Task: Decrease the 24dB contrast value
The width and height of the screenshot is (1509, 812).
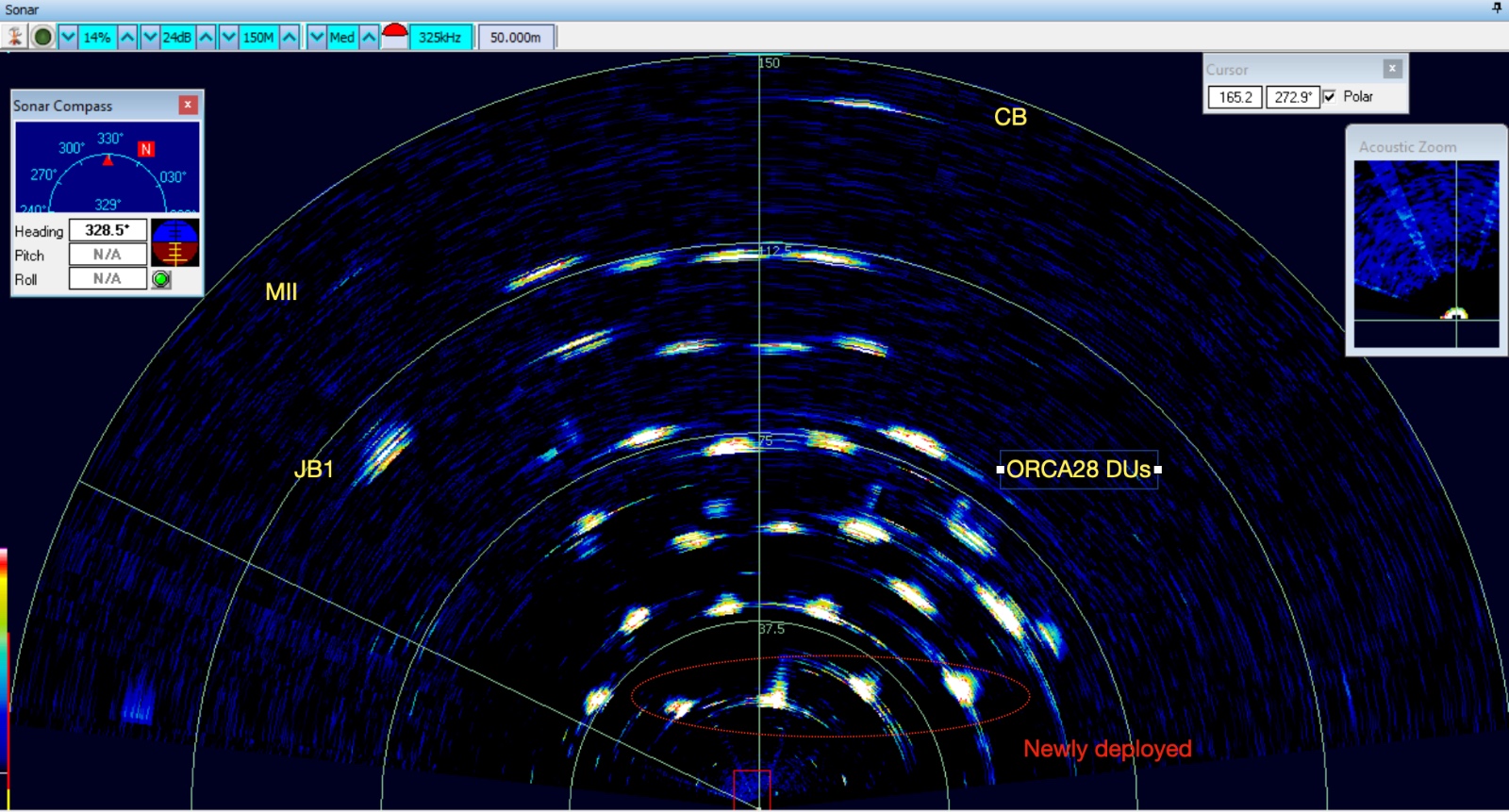Action: click(x=149, y=37)
